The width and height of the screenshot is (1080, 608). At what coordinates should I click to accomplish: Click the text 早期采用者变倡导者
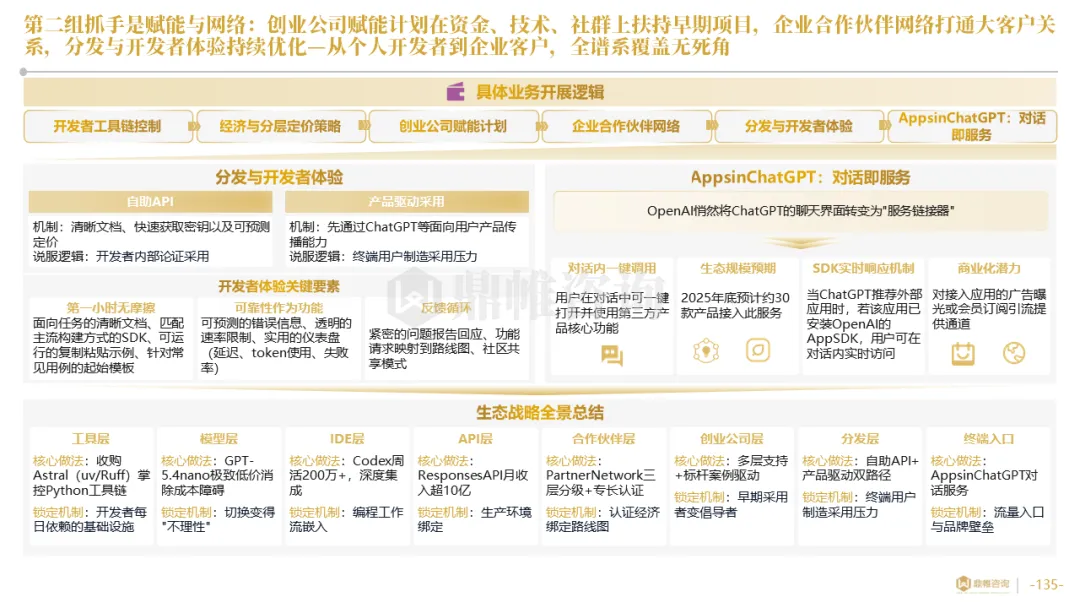point(730,504)
